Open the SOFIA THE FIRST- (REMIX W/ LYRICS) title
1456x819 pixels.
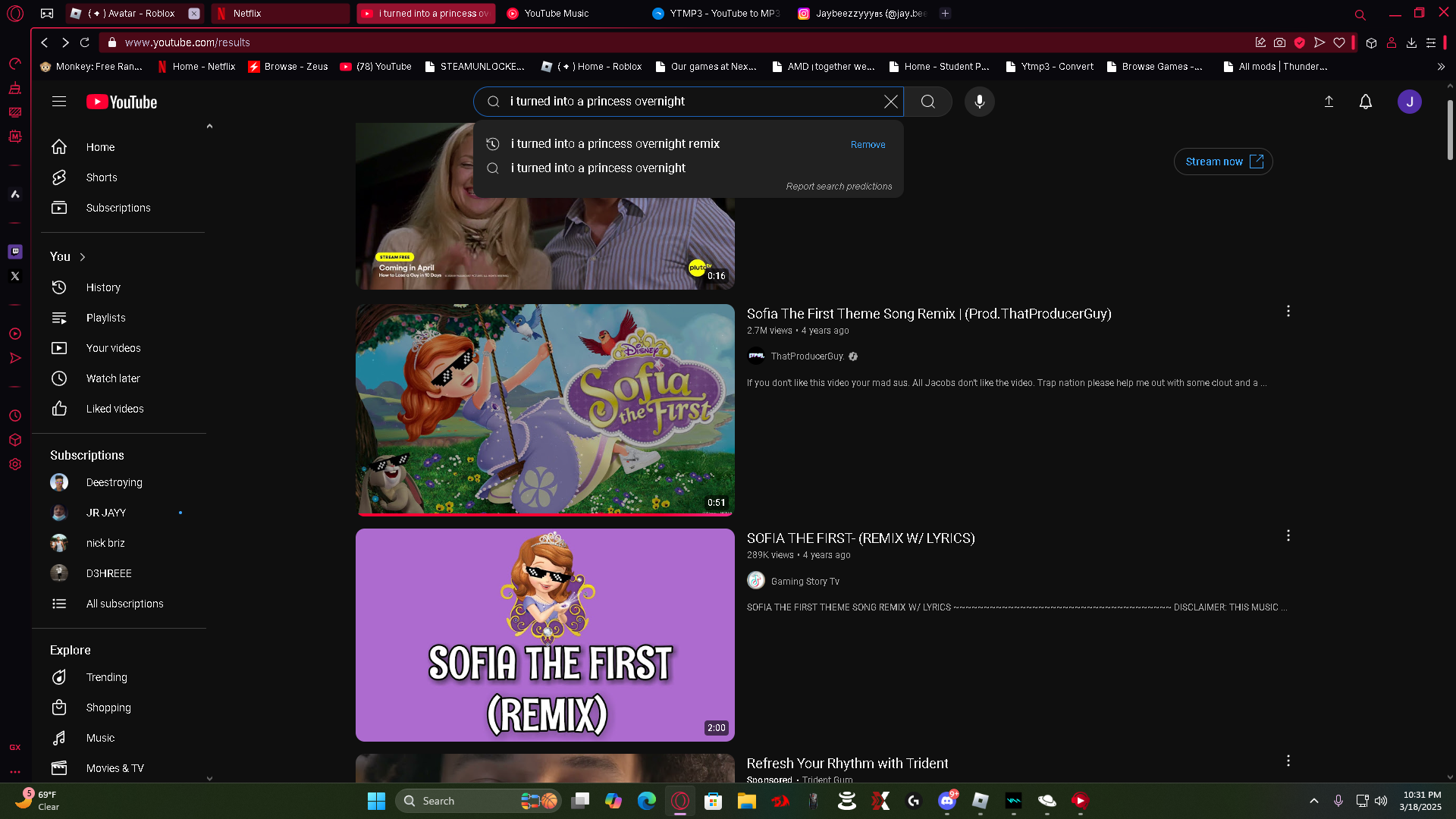coord(861,538)
